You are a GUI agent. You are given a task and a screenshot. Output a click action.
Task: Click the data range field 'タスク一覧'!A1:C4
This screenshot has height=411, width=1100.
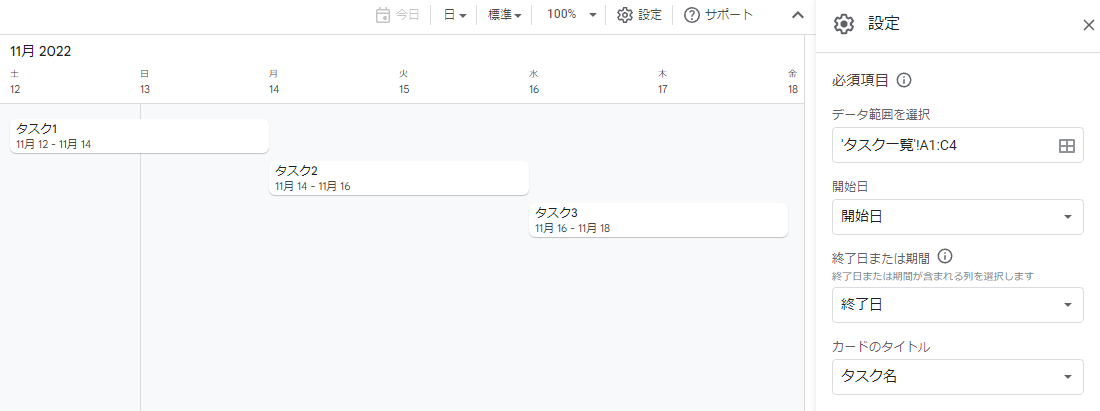point(958,145)
